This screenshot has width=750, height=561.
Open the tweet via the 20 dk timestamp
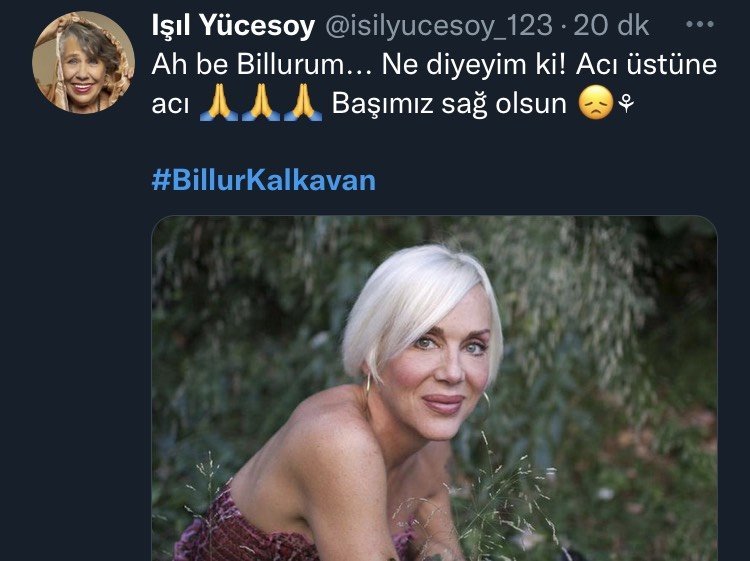611,25
